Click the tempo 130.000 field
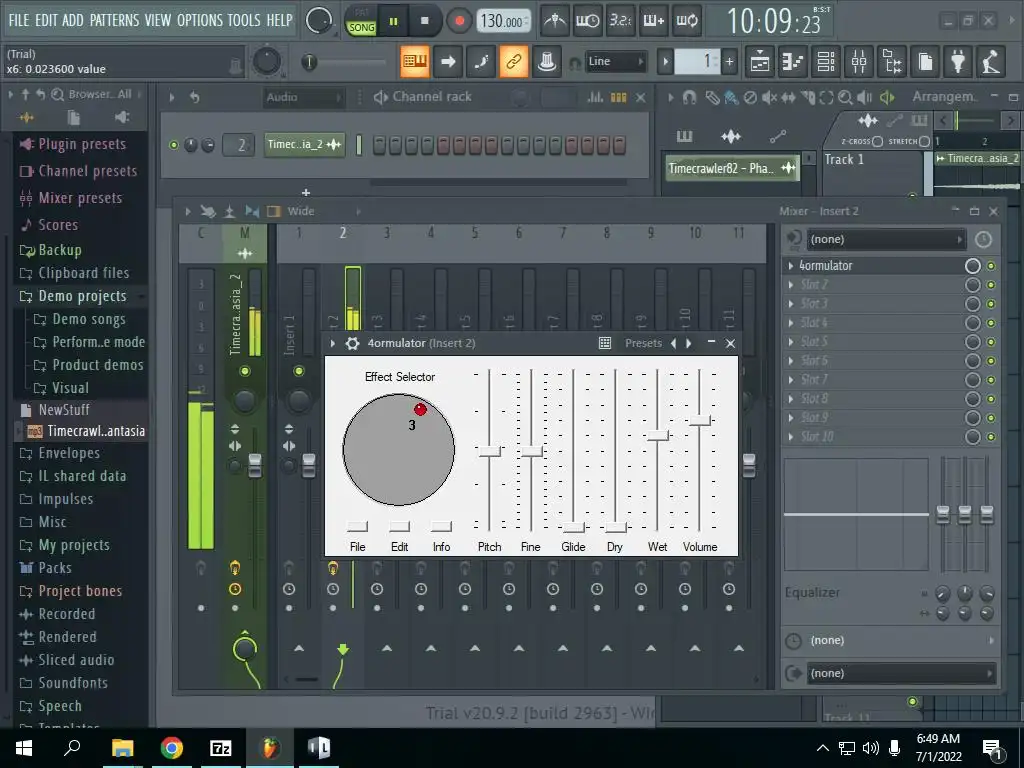This screenshot has height=768, width=1024. point(502,22)
